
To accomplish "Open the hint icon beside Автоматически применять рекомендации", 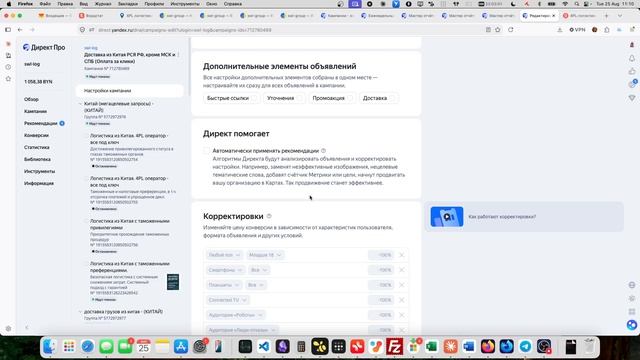I will coord(323,151).
